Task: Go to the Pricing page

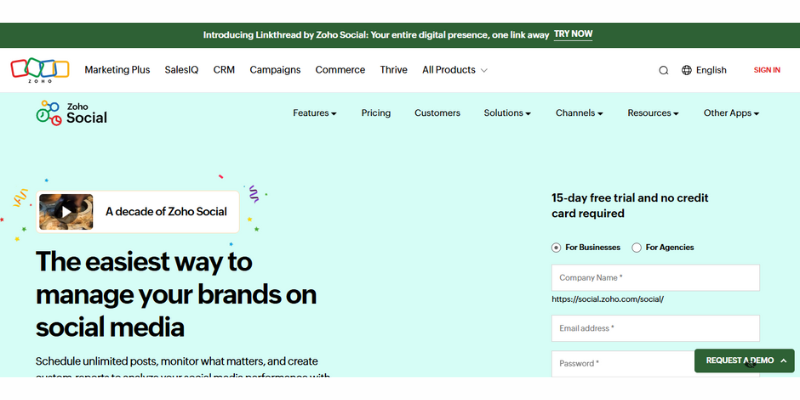Action: pyautogui.click(x=376, y=113)
